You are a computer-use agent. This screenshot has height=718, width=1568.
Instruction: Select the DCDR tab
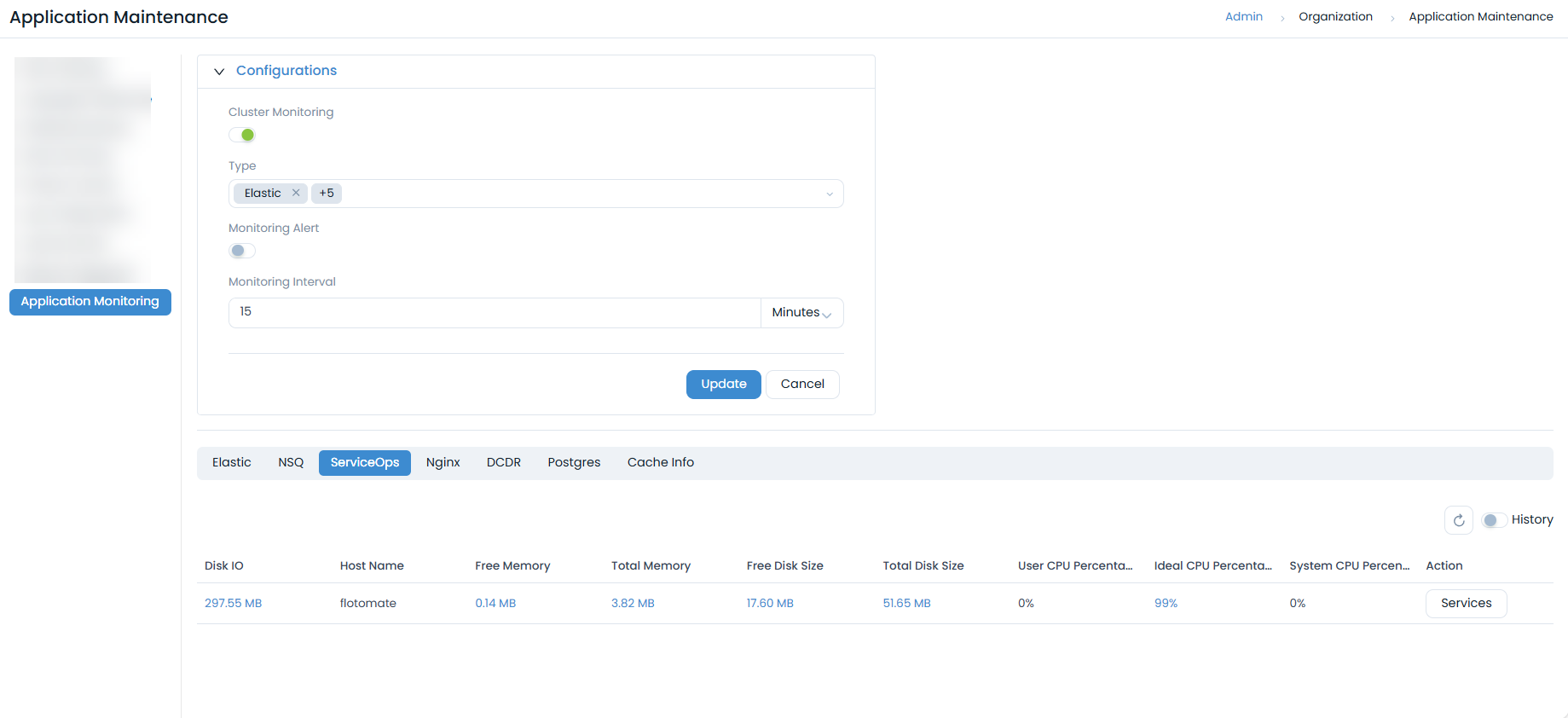pos(503,462)
